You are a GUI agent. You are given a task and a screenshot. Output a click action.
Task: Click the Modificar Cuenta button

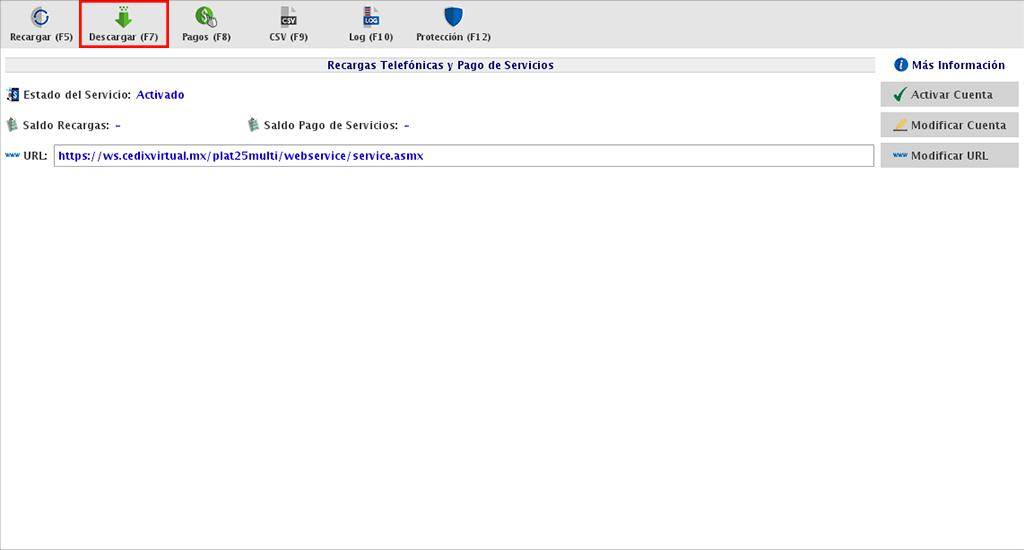(950, 125)
